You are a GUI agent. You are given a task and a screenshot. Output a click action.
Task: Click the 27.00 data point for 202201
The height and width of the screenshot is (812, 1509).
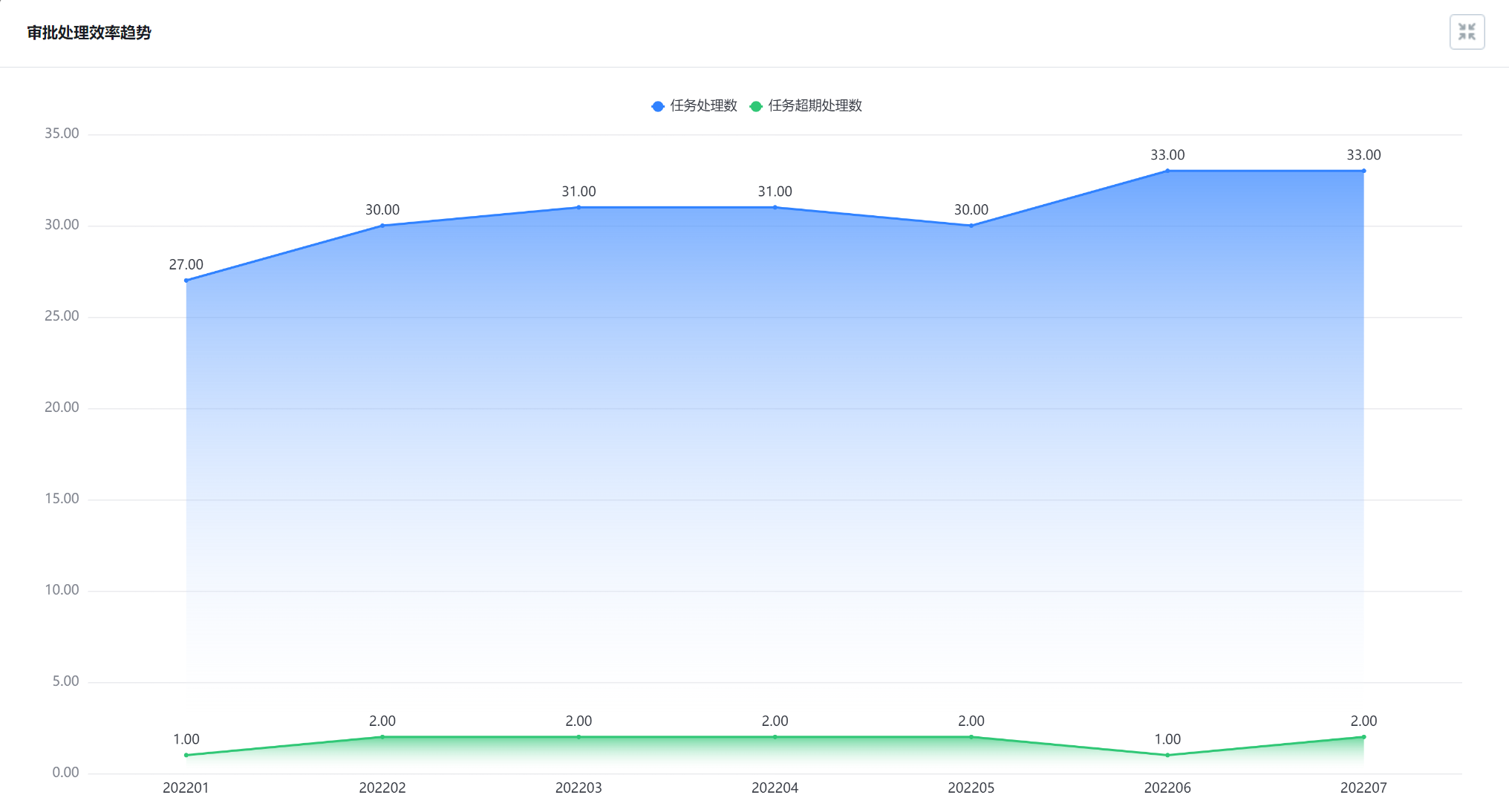(x=186, y=281)
